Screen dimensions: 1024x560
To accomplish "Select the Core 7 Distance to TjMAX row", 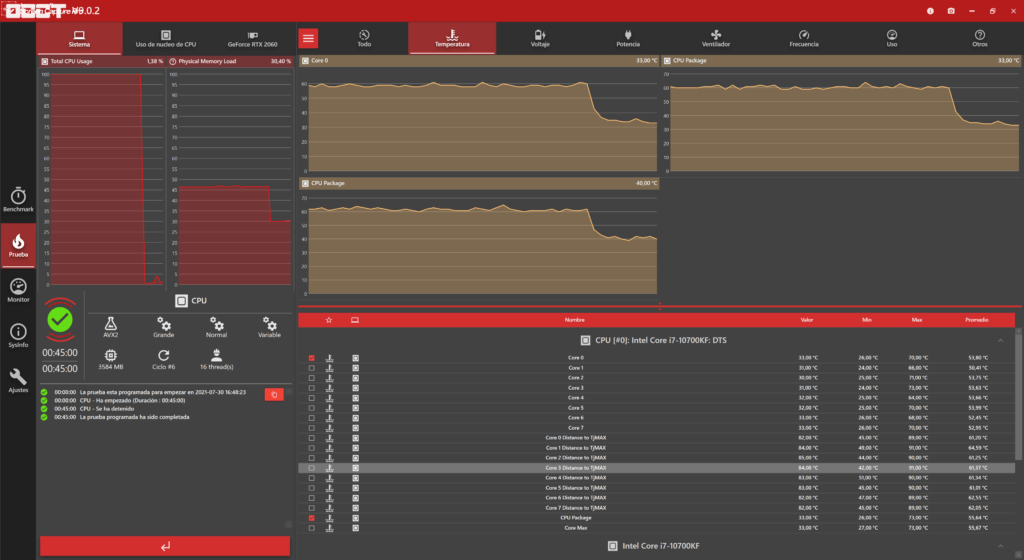I will click(x=656, y=508).
